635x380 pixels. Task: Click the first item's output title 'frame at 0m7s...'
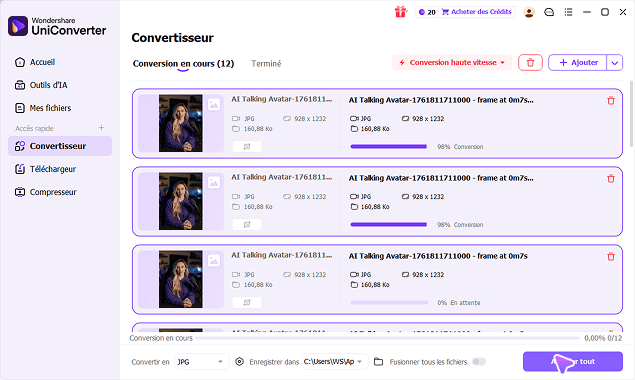pos(441,100)
